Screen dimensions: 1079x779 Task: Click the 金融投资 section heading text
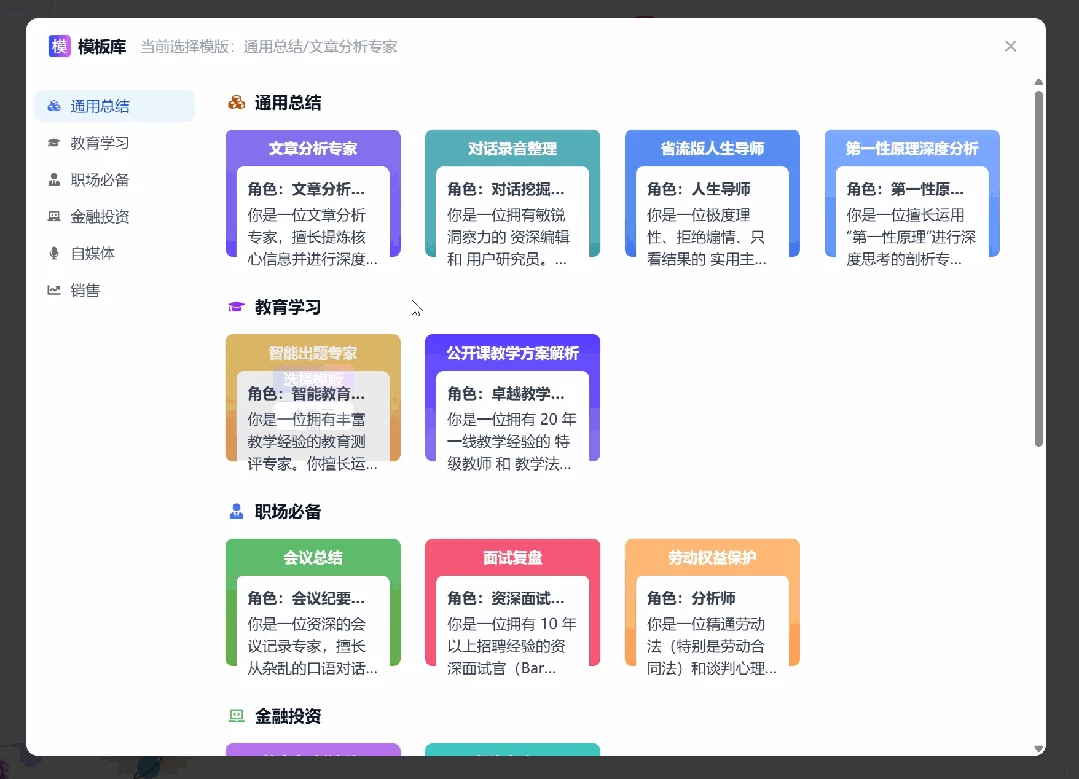[x=288, y=716]
